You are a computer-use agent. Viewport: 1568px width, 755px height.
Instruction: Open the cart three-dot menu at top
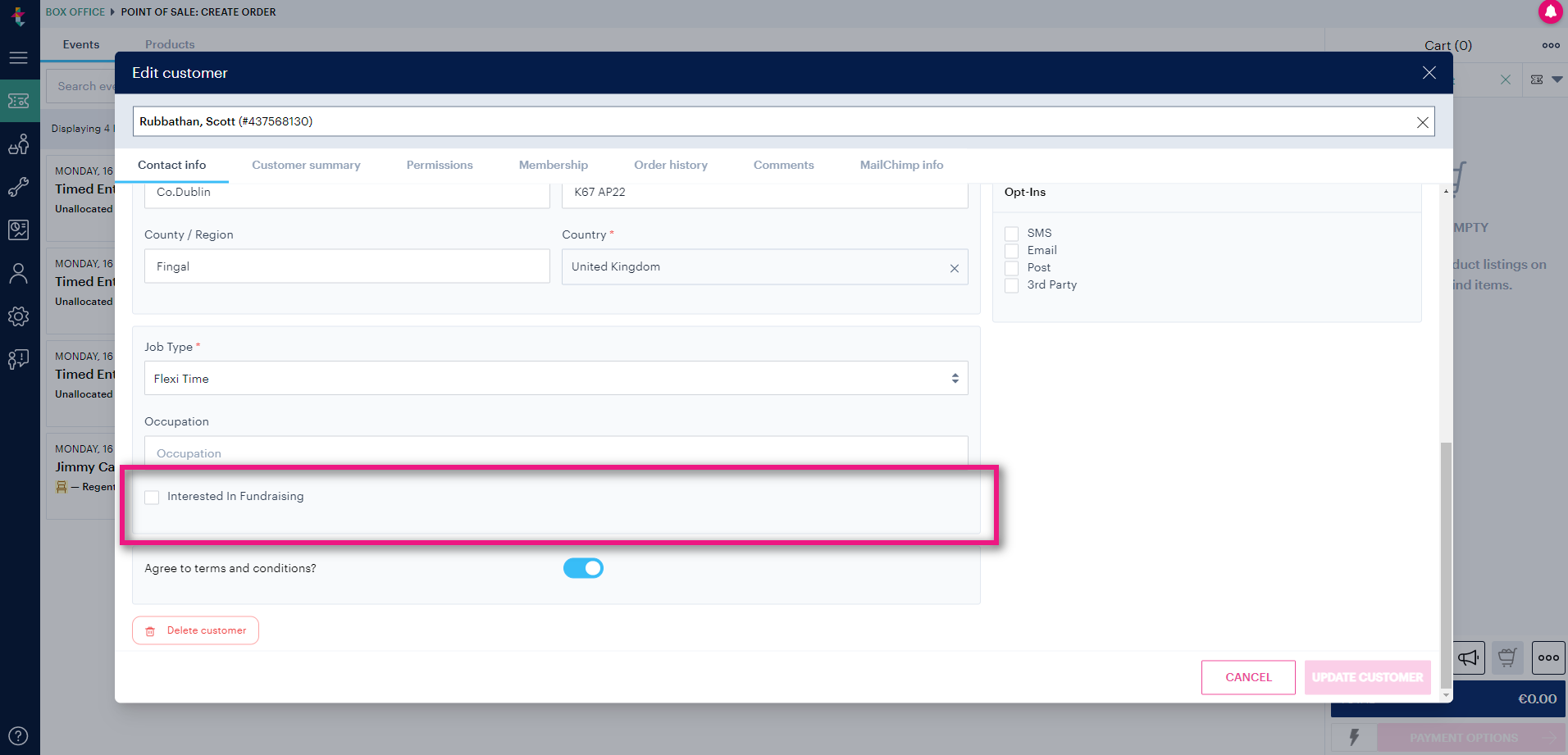point(1551,45)
